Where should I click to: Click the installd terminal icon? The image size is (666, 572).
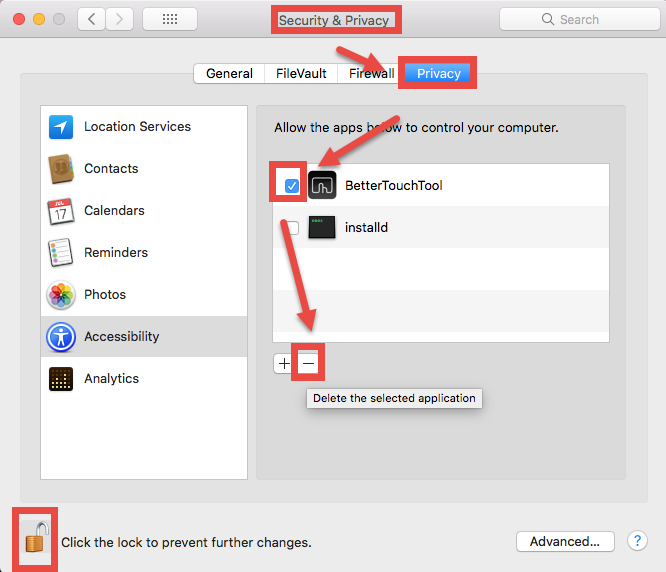pyautogui.click(x=322, y=227)
